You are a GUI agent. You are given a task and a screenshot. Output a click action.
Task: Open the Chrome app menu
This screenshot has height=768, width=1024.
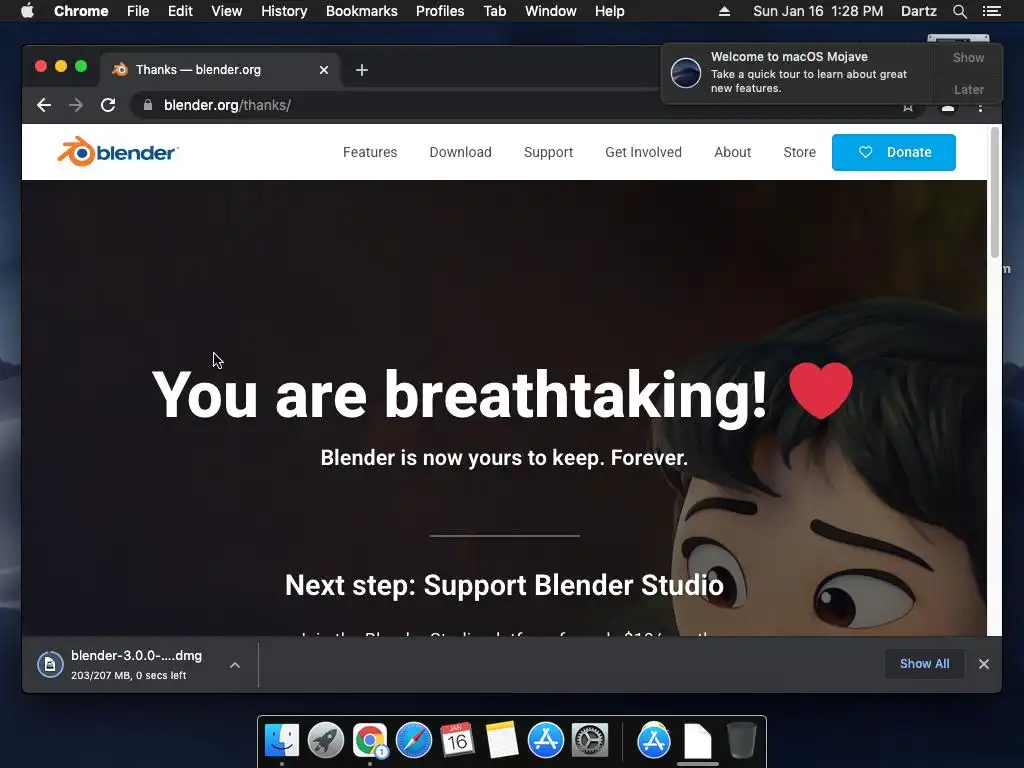tap(81, 11)
